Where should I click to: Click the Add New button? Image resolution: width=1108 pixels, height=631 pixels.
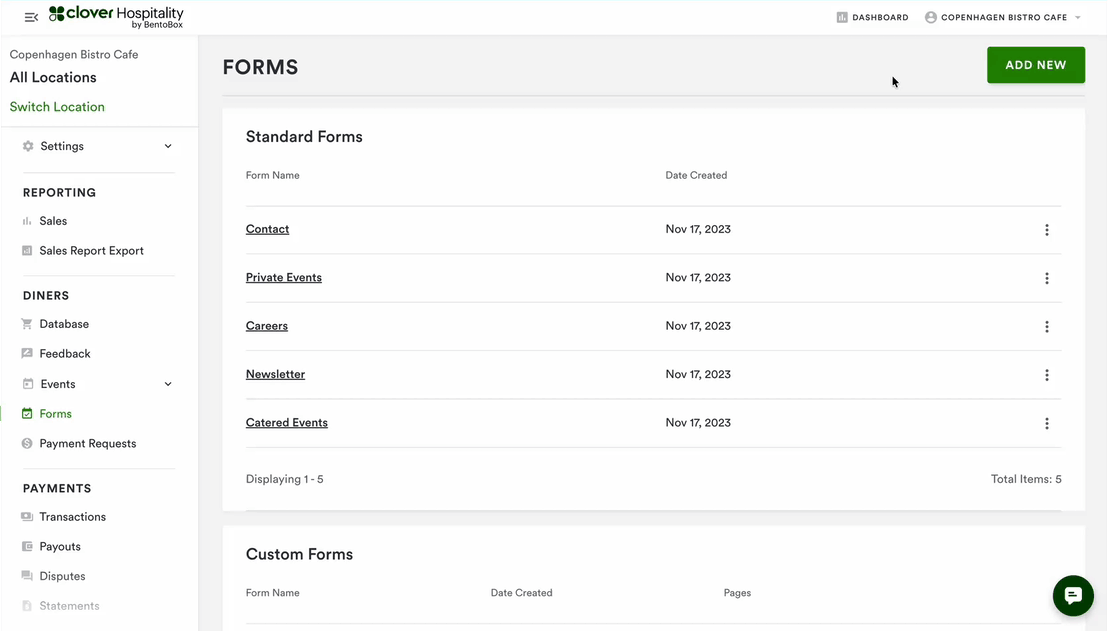[1035, 65]
